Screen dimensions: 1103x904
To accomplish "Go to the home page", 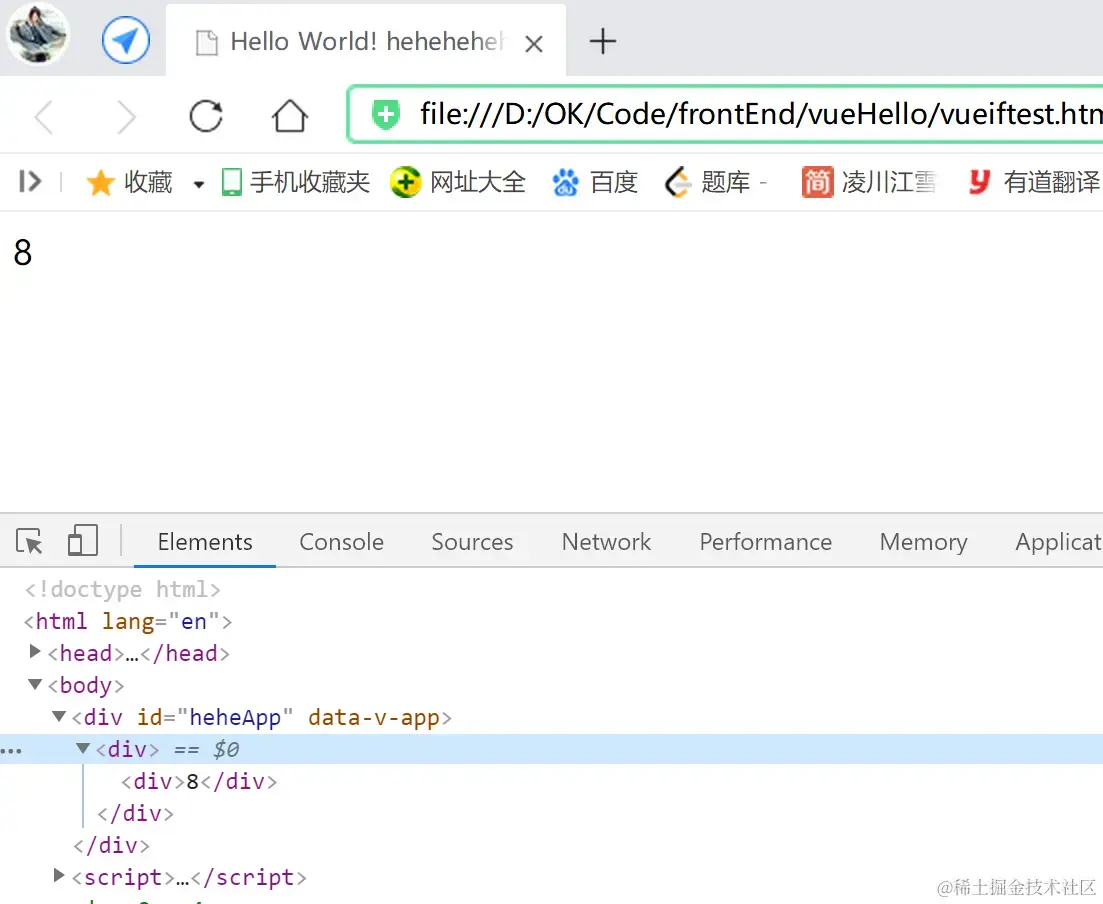I will (289, 116).
